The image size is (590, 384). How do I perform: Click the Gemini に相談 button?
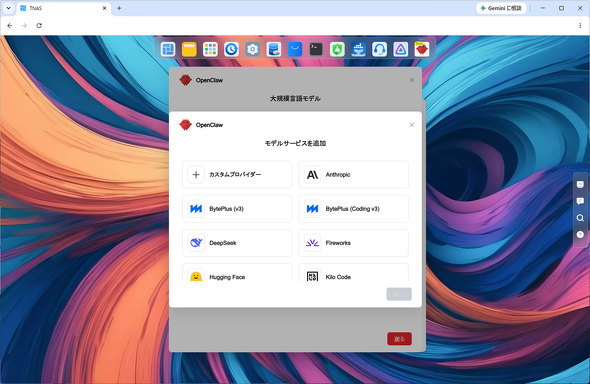[x=501, y=8]
